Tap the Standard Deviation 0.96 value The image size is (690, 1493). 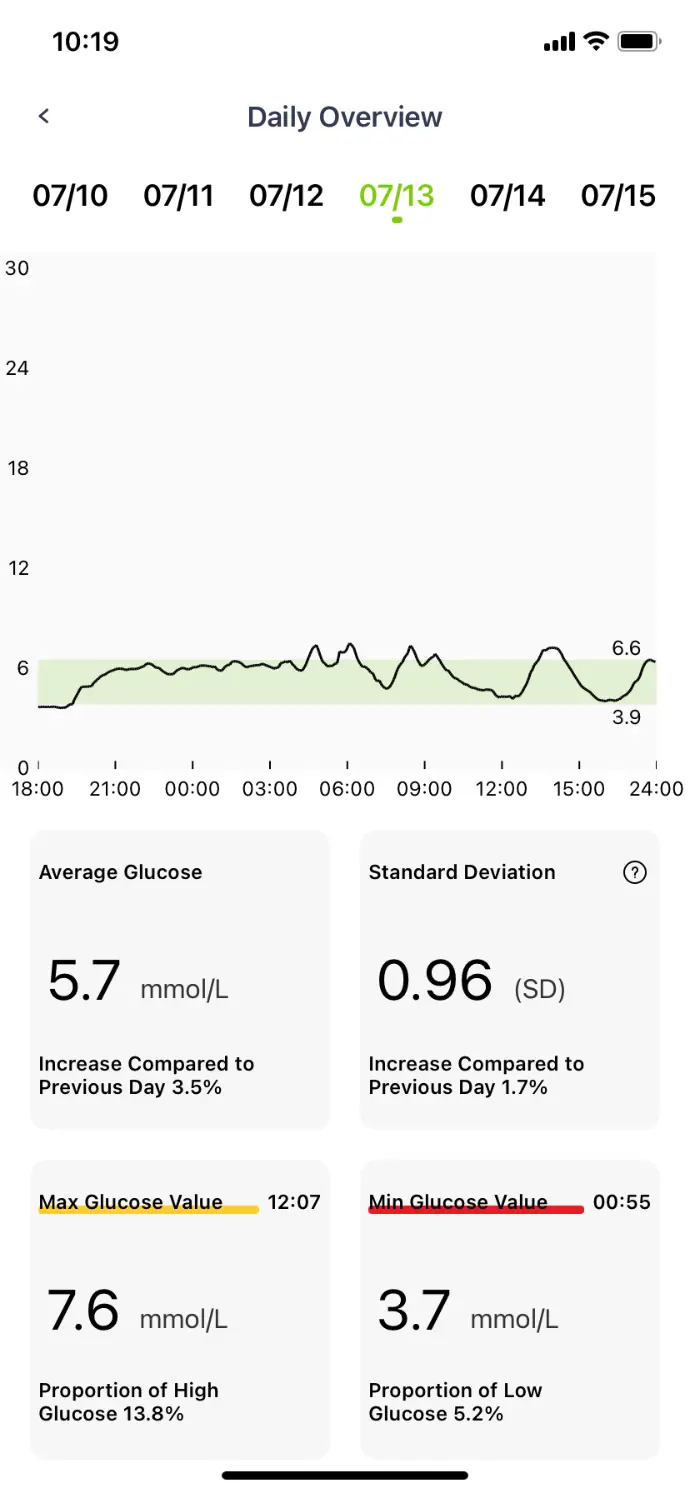435,980
